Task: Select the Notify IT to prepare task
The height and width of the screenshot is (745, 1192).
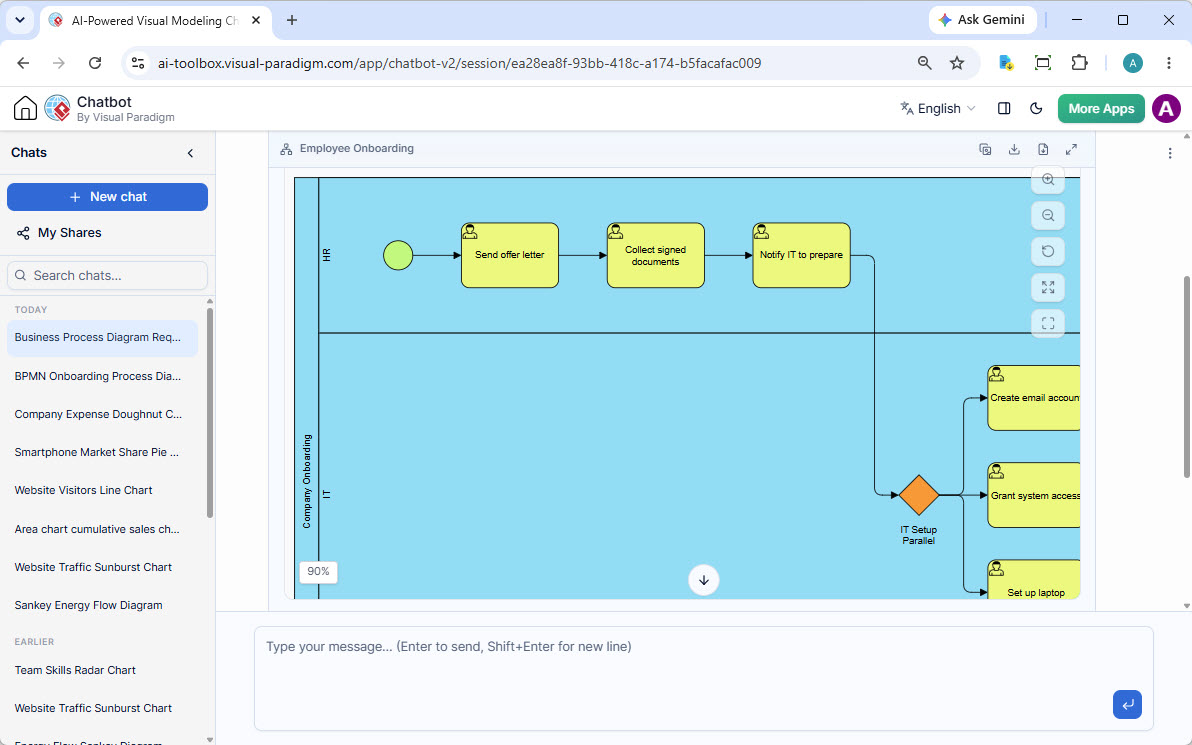Action: (801, 255)
